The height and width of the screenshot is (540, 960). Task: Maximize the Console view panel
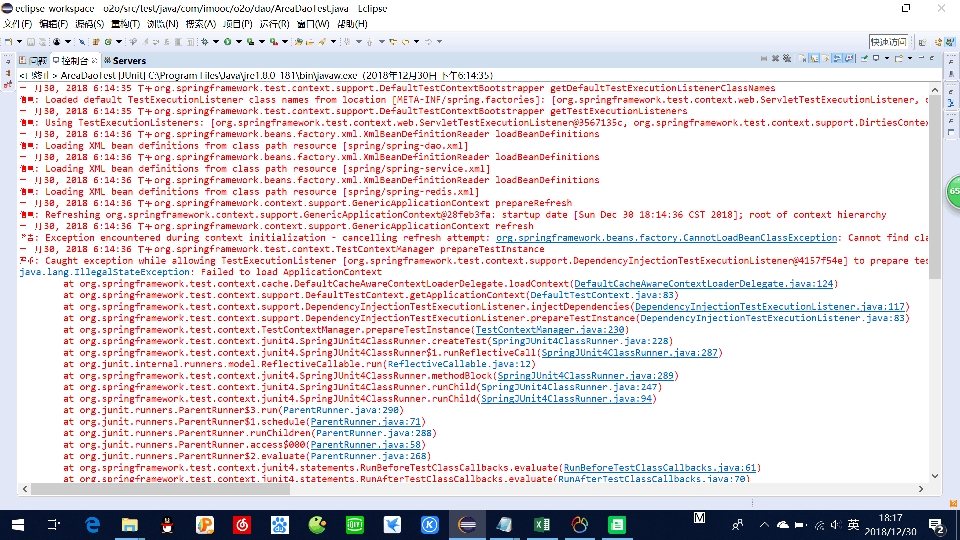coord(931,58)
